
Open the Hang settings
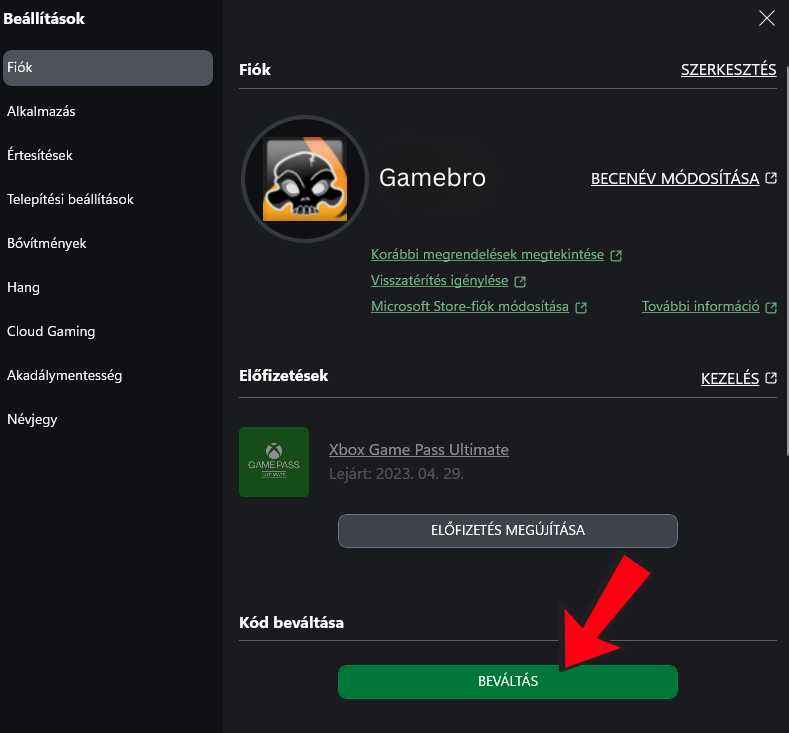[x=23, y=287]
